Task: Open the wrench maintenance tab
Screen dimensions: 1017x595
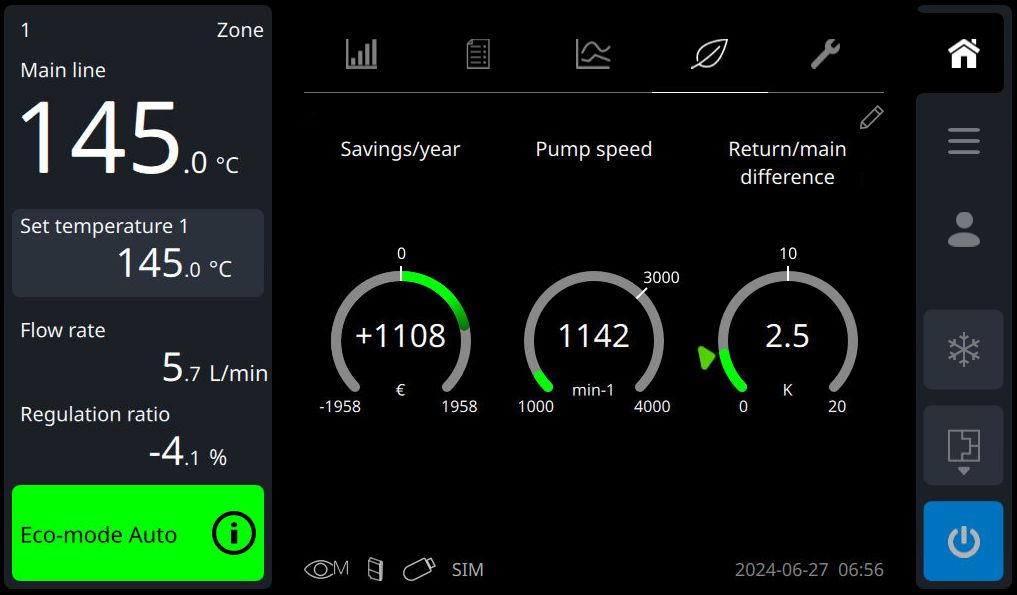Action: point(826,54)
